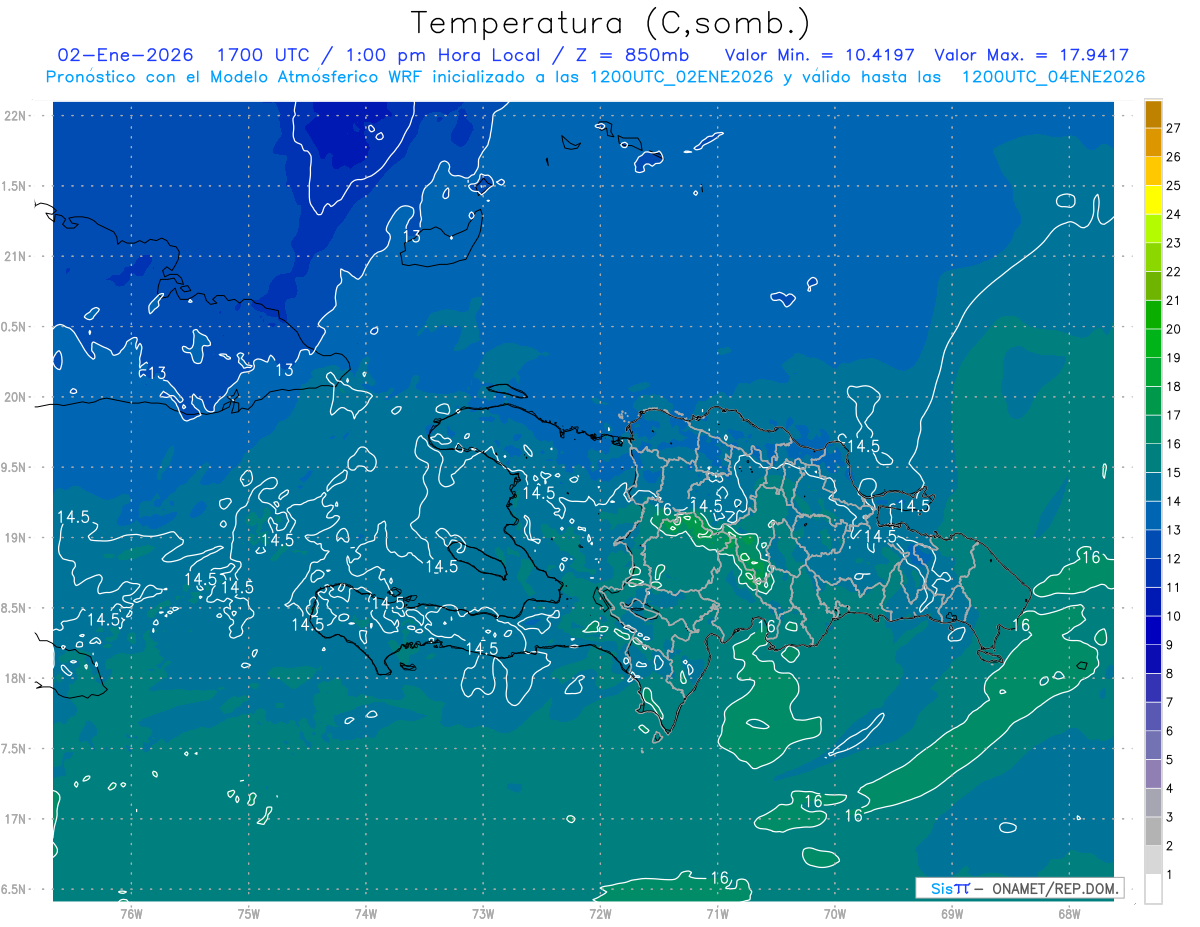Click the 'ONAMET/REP.DOM.' credit label

[1054, 888]
